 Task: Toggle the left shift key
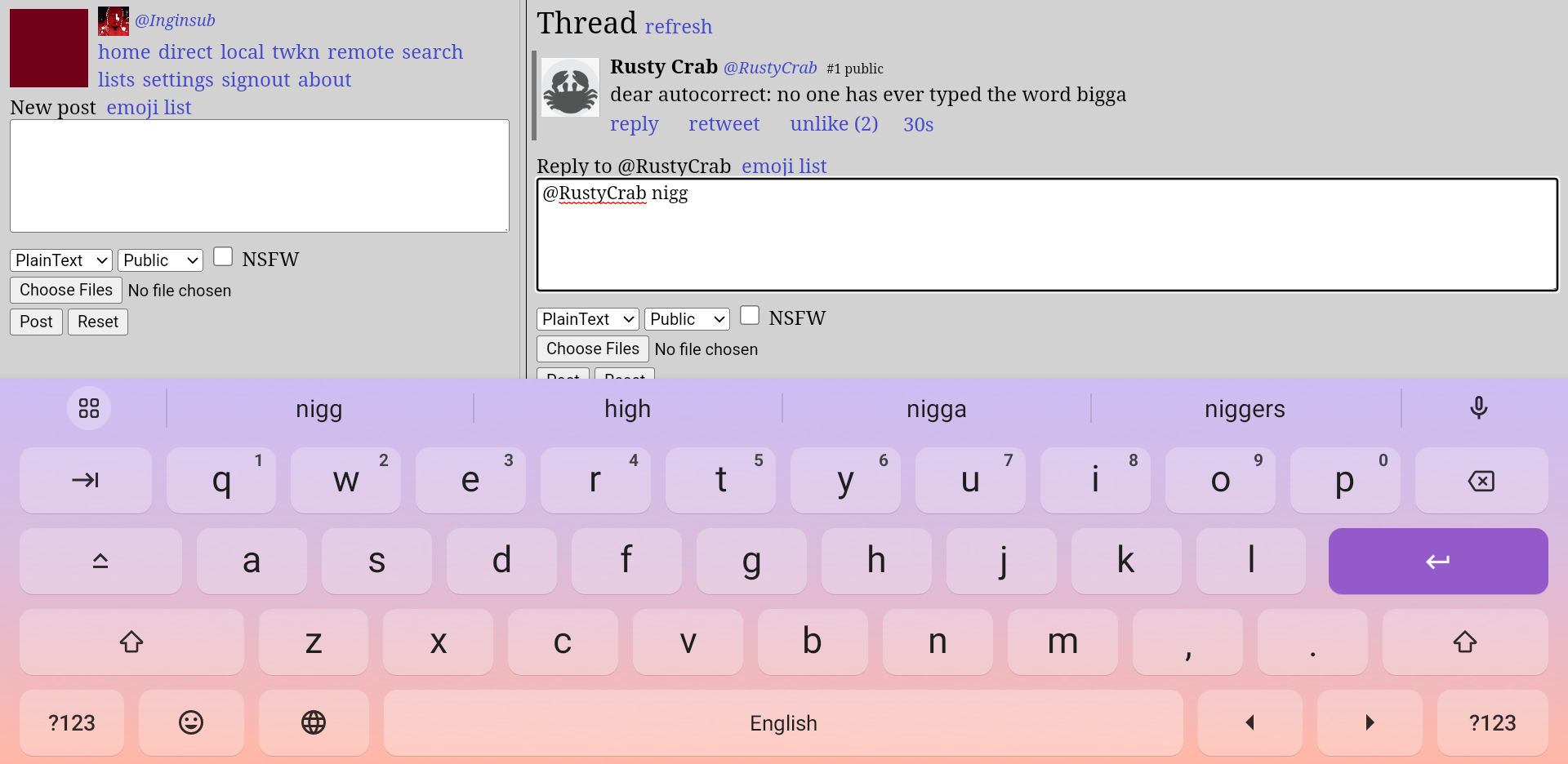click(x=131, y=642)
